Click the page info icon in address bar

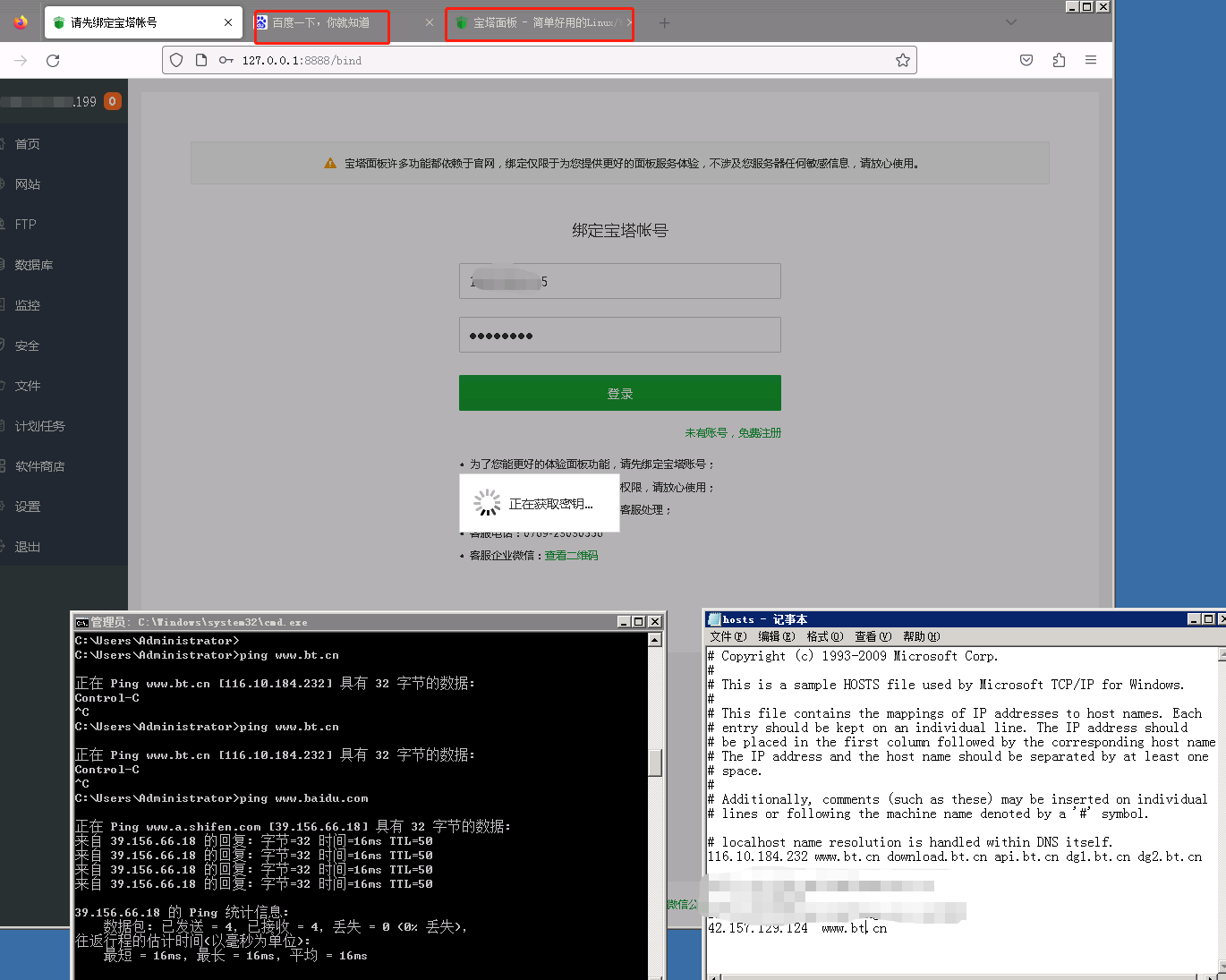[x=201, y=60]
